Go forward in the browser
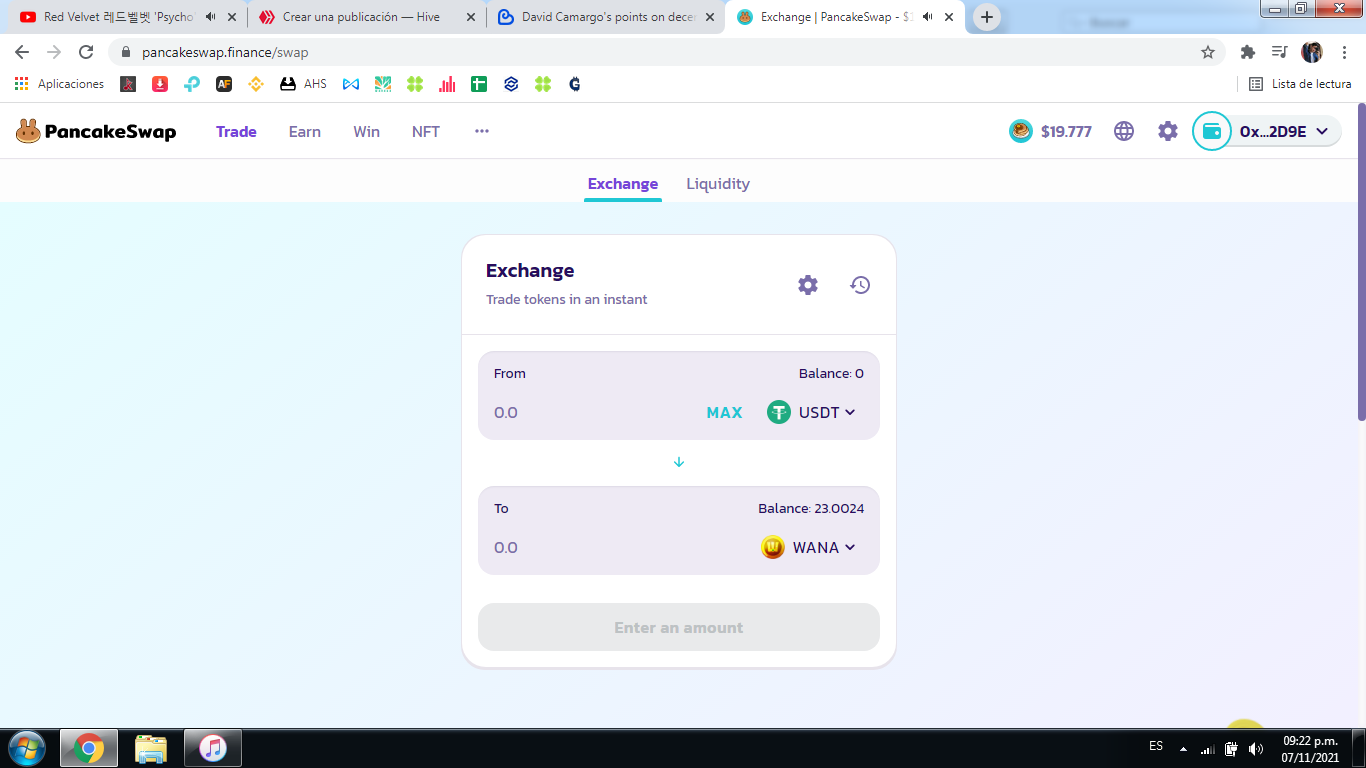Viewport: 1366px width, 768px height. coord(54,52)
